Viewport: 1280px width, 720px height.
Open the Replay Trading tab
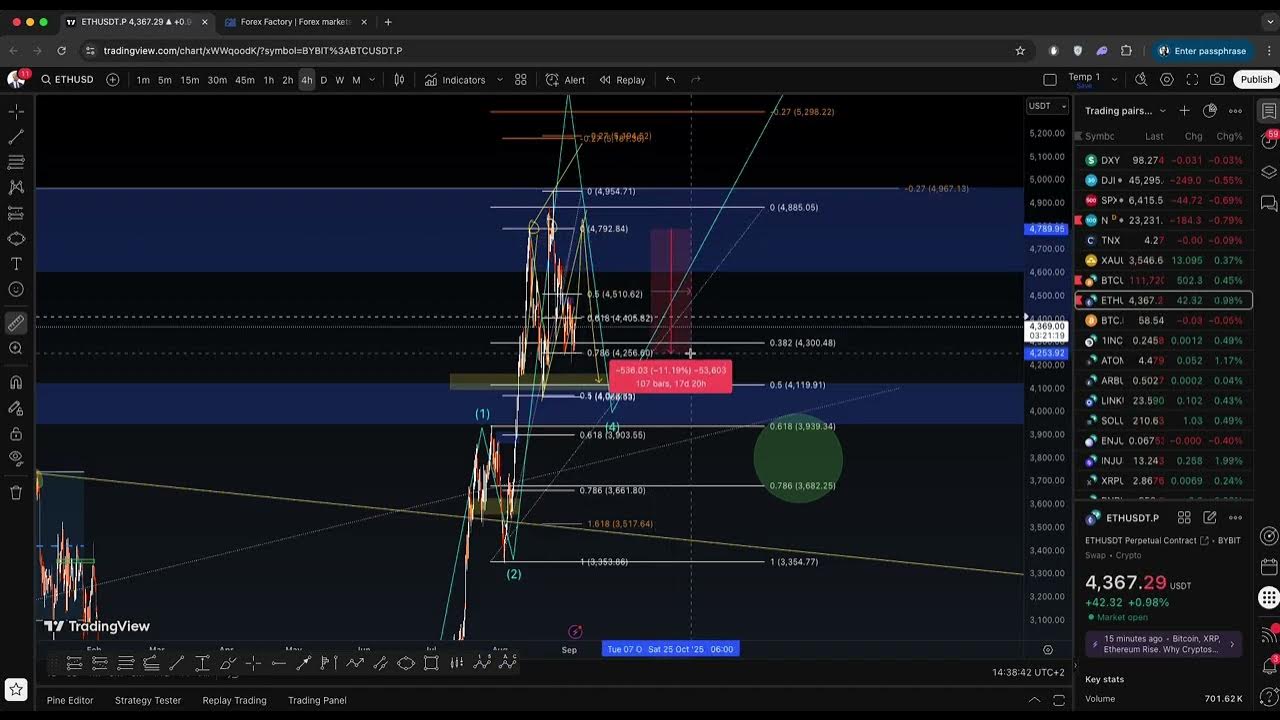click(x=235, y=700)
